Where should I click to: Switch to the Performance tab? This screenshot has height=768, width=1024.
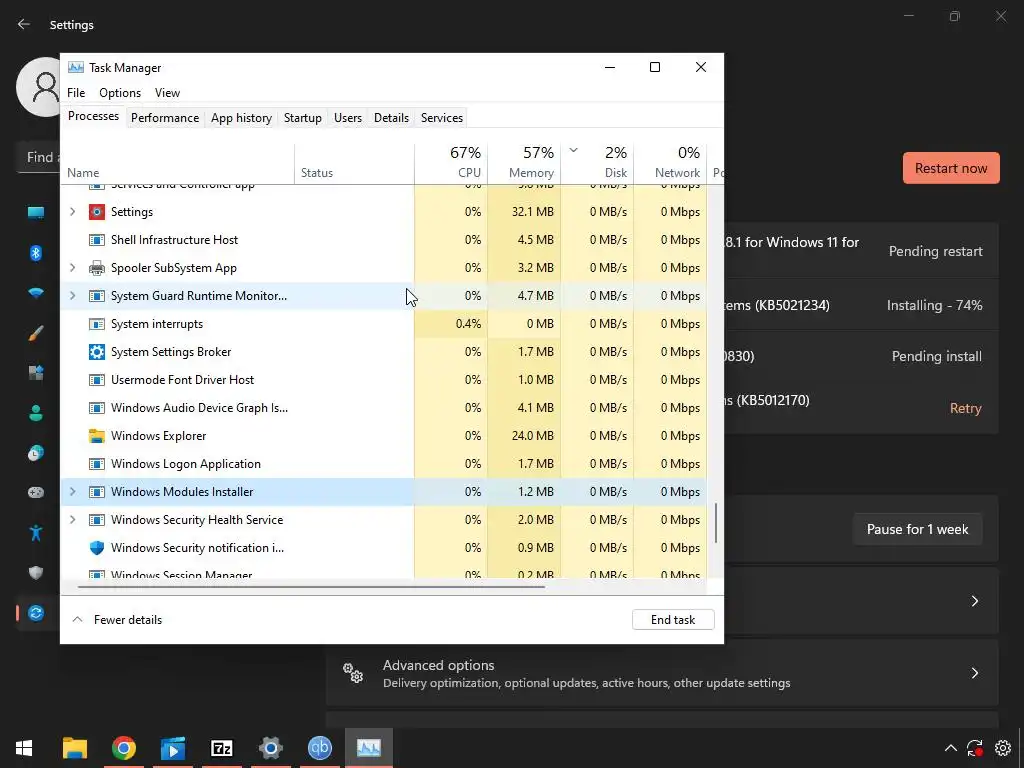[x=165, y=118]
